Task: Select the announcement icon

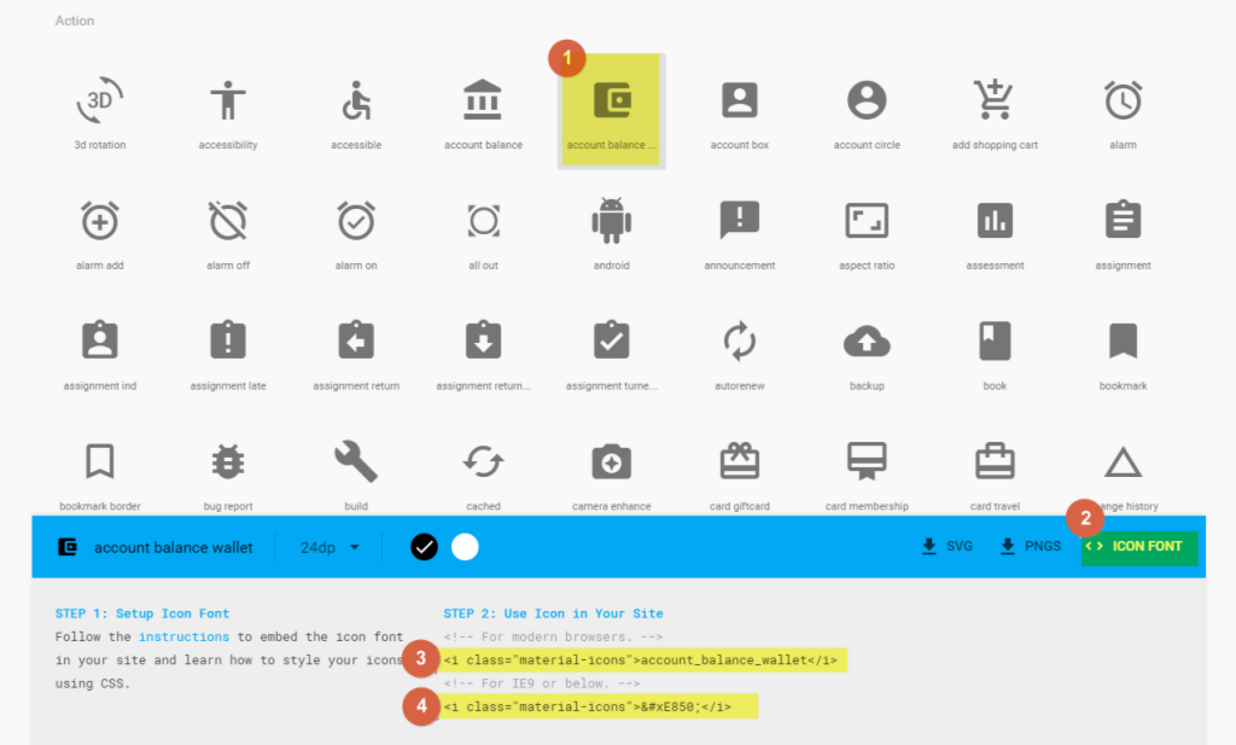Action: coord(740,221)
